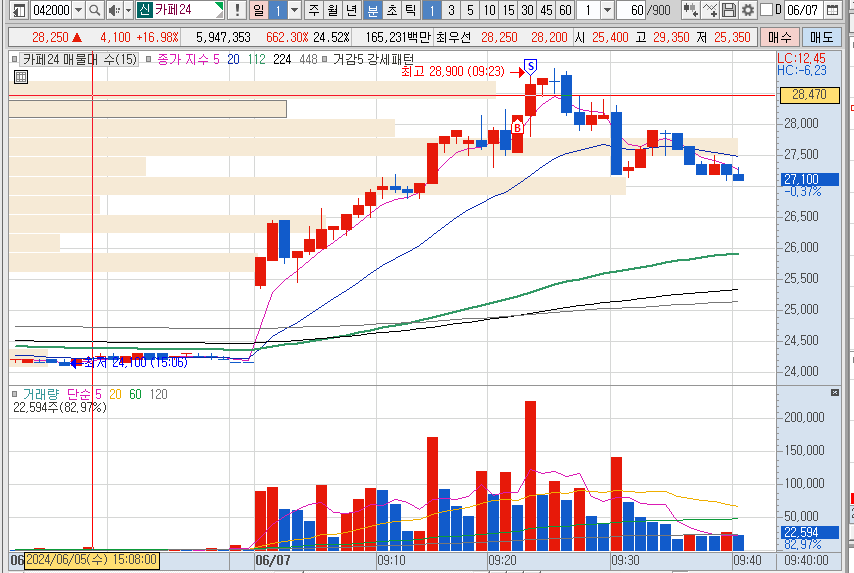
Task: Click the date field showing 06/07
Action: point(803,10)
